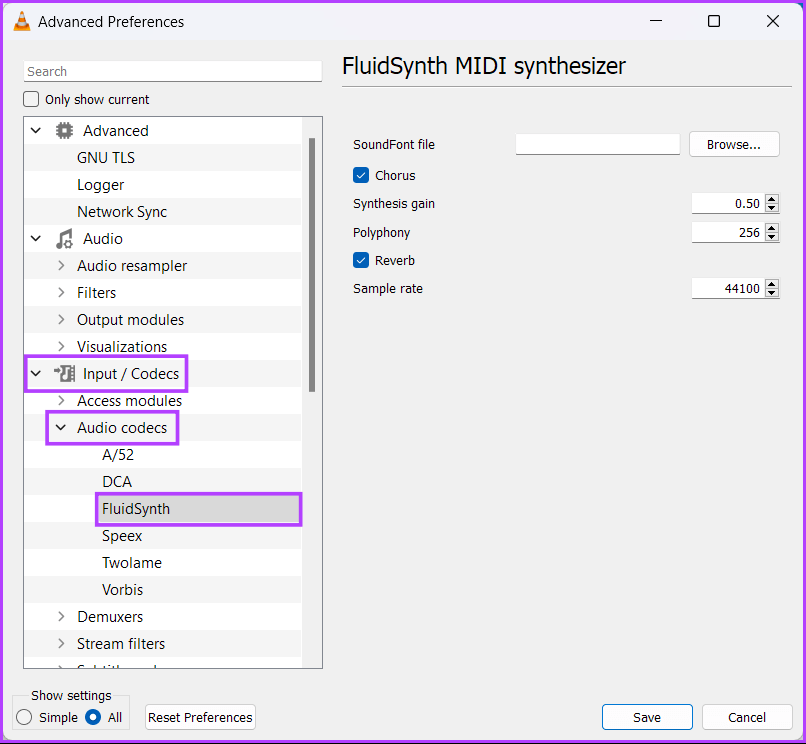Screen dimensions: 806x744
Task: Click the Polyphony value field
Action: tap(728, 232)
